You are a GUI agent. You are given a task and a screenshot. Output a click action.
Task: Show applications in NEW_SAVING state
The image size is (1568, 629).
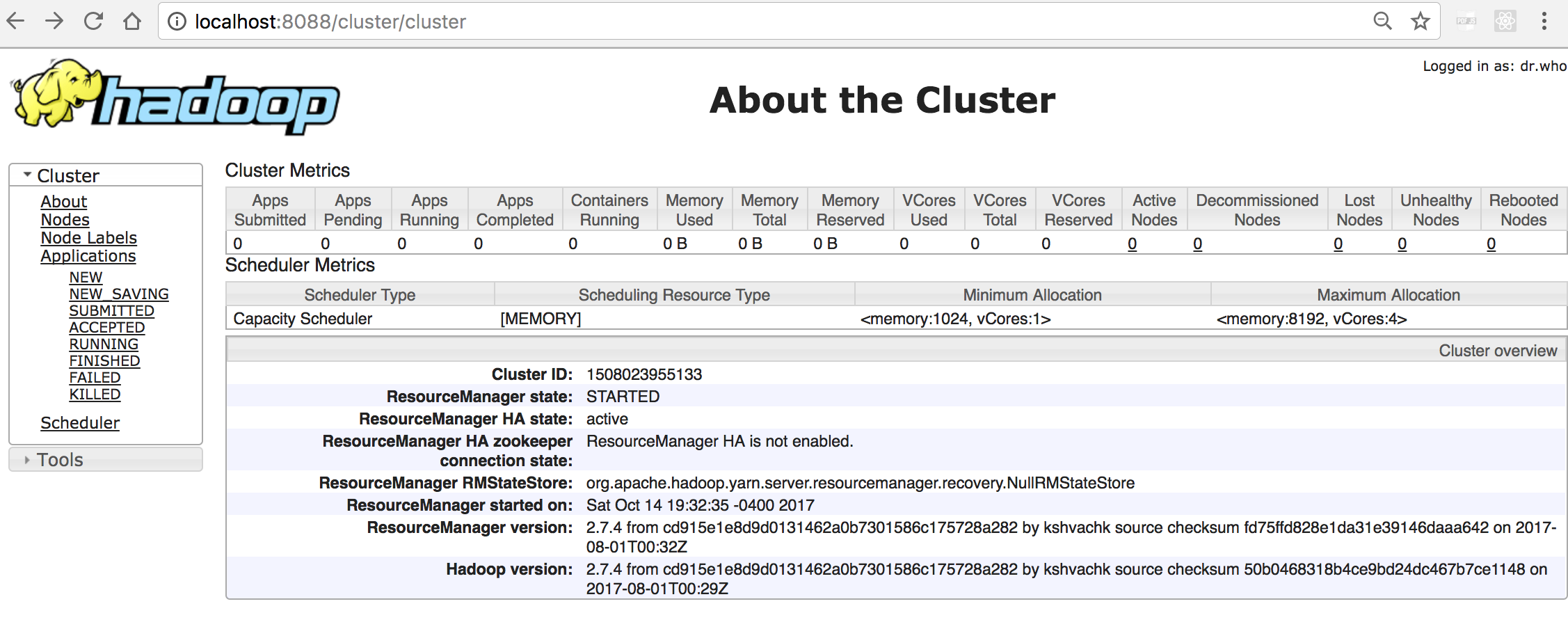[119, 294]
